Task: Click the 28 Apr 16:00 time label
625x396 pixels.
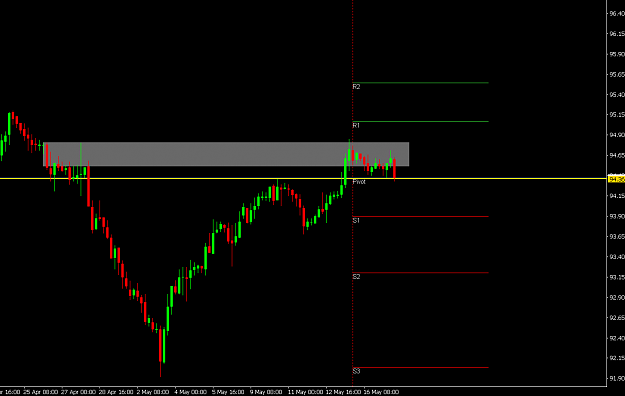Action: [116, 392]
